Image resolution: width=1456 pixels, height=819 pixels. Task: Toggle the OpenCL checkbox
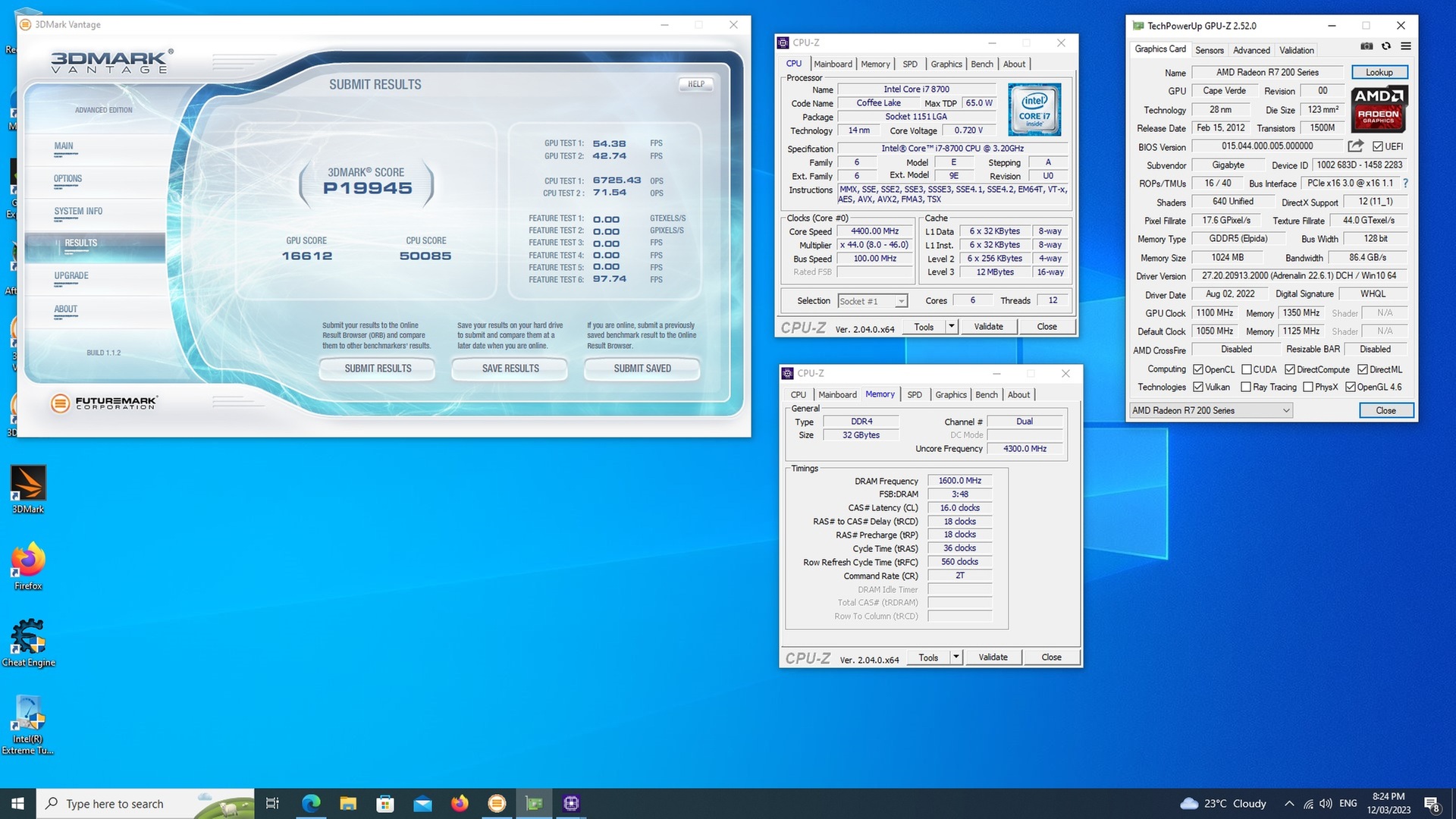1198,369
